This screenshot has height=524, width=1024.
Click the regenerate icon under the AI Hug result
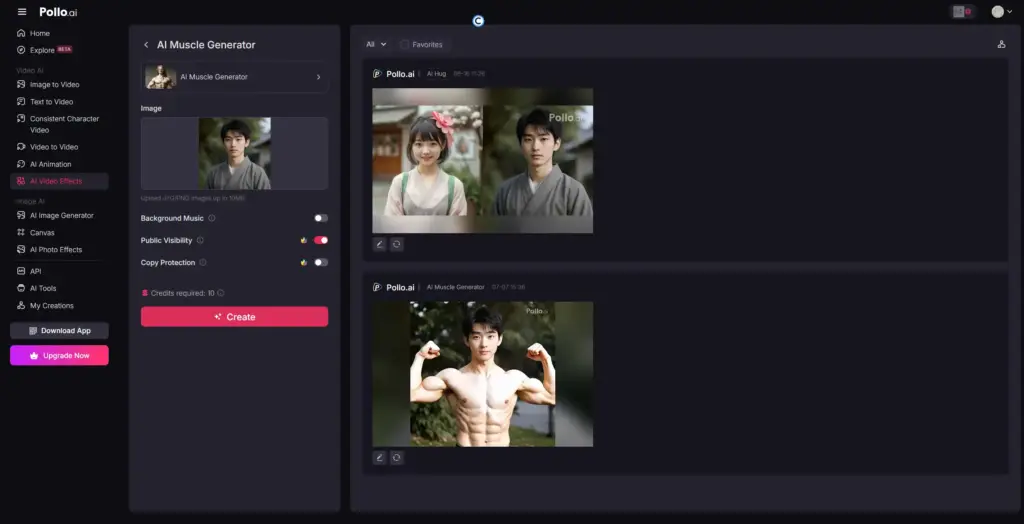pyautogui.click(x=396, y=244)
